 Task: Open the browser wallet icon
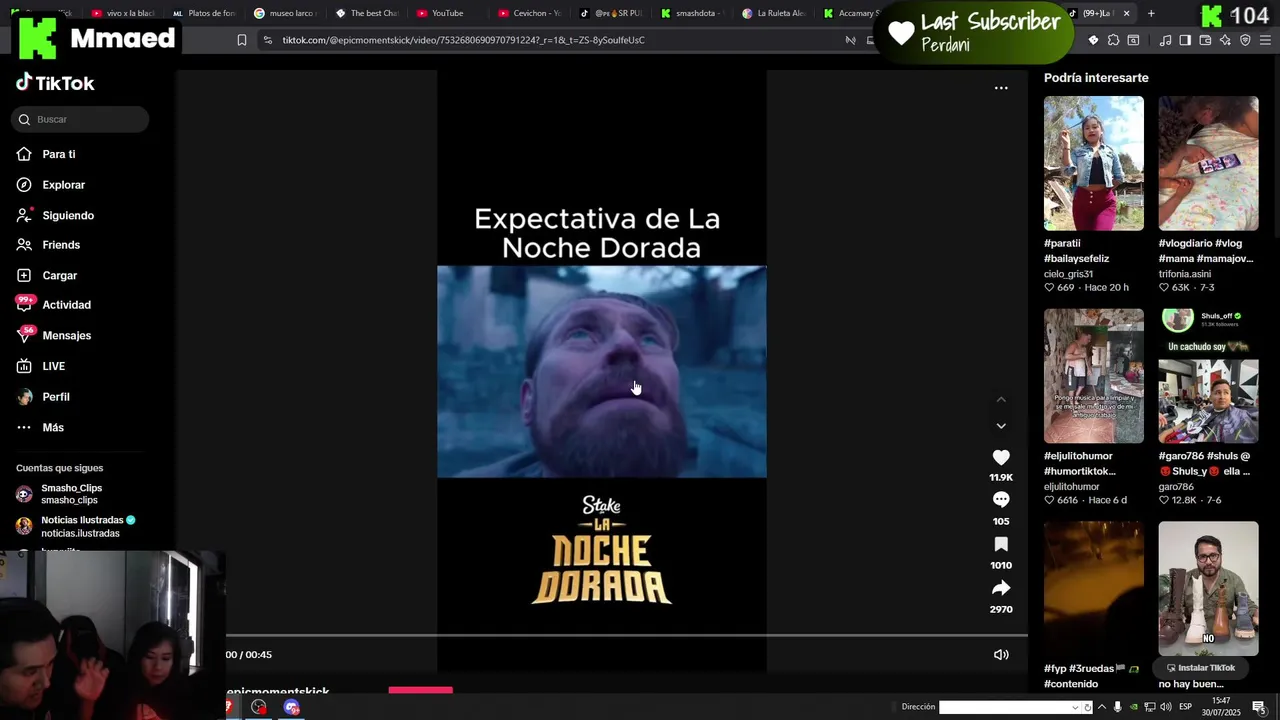(1205, 40)
